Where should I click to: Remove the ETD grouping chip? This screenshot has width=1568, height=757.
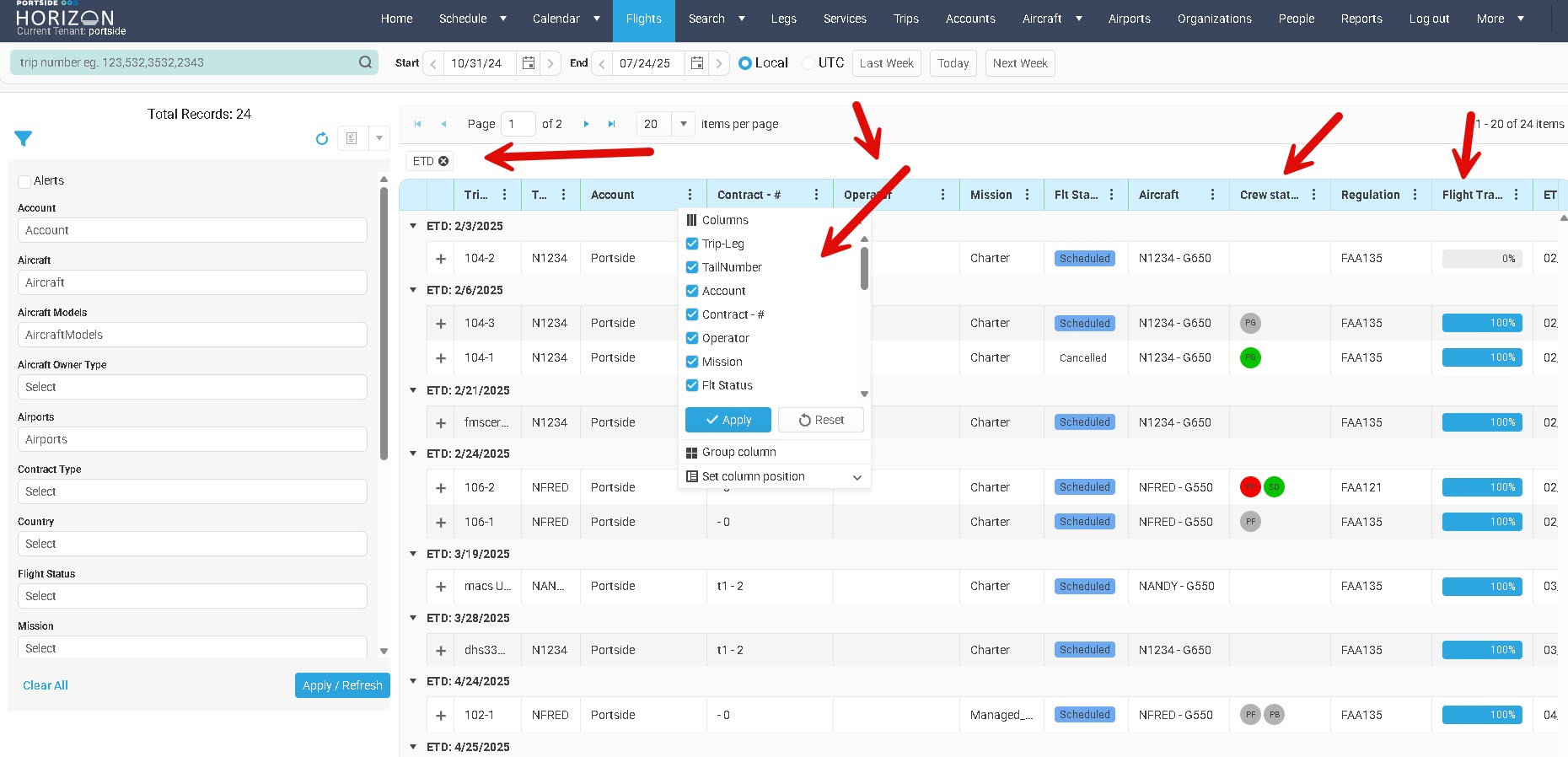pos(443,161)
